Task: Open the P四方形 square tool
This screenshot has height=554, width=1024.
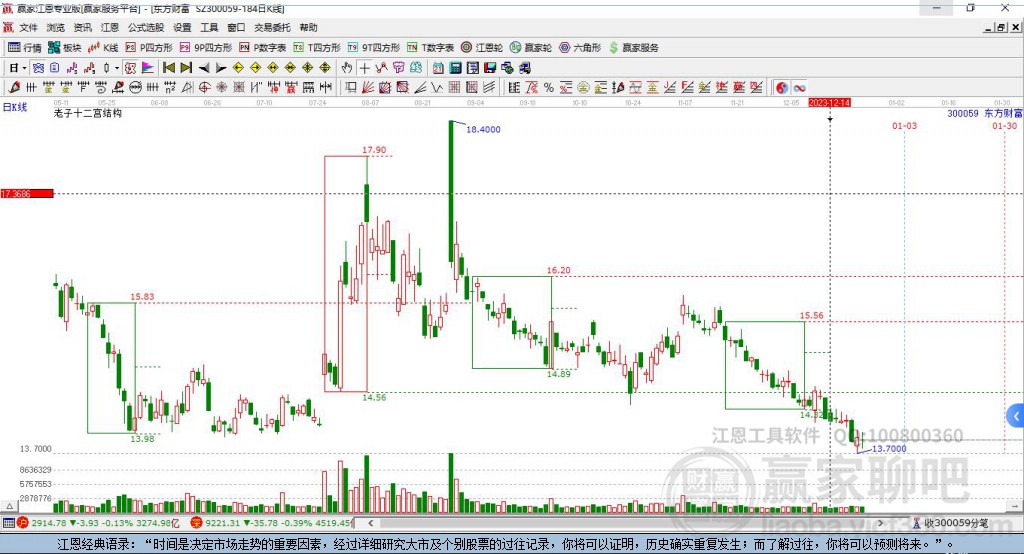Action: click(149, 48)
